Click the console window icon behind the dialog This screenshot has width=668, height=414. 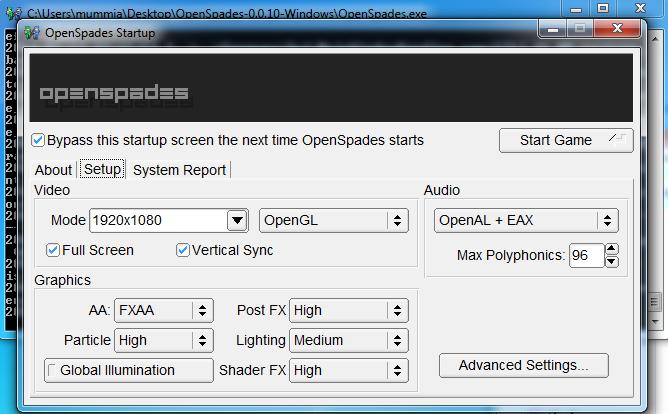(14, 14)
